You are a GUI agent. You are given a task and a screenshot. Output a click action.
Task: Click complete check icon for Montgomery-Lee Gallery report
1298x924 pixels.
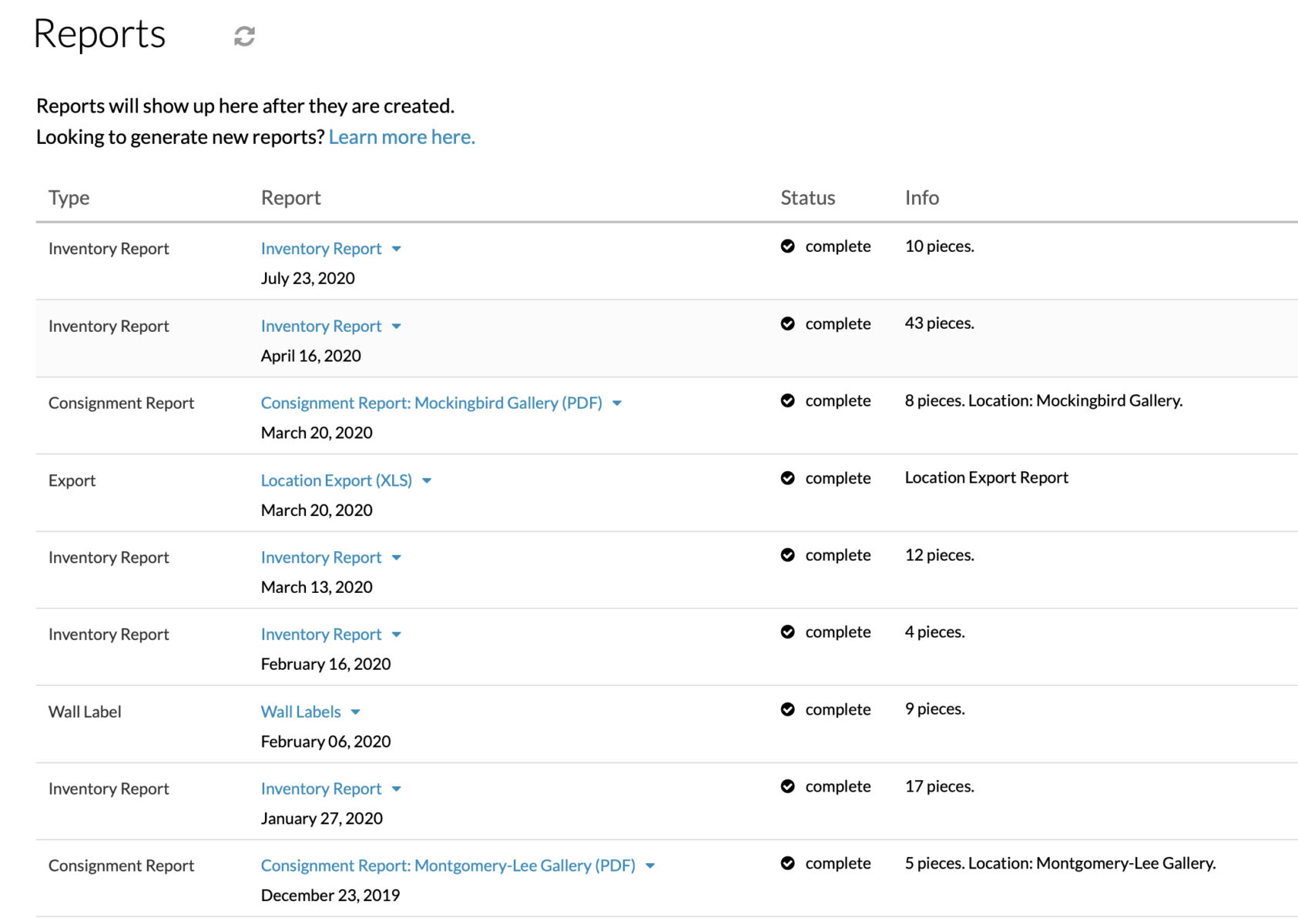click(x=787, y=863)
